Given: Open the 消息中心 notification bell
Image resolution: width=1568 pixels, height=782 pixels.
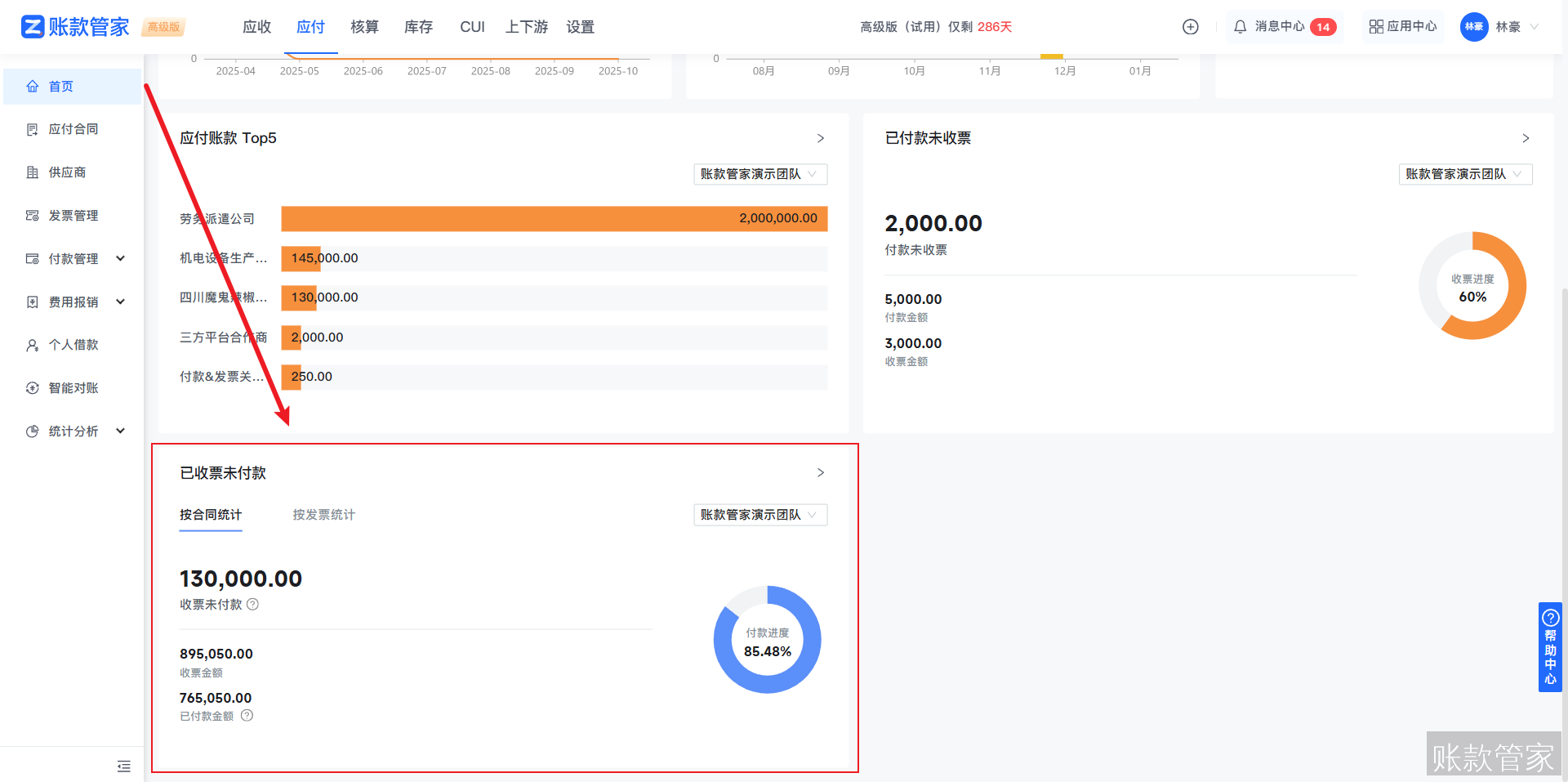Looking at the screenshot, I should click(1241, 26).
